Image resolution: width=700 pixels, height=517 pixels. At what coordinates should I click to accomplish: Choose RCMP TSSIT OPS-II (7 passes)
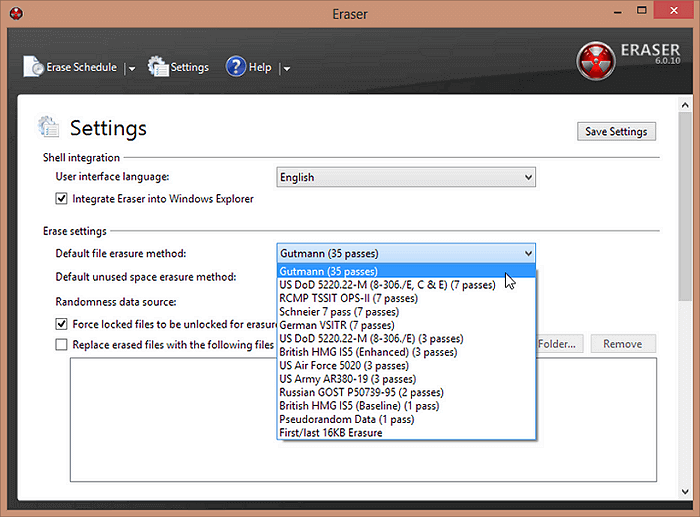point(406,298)
